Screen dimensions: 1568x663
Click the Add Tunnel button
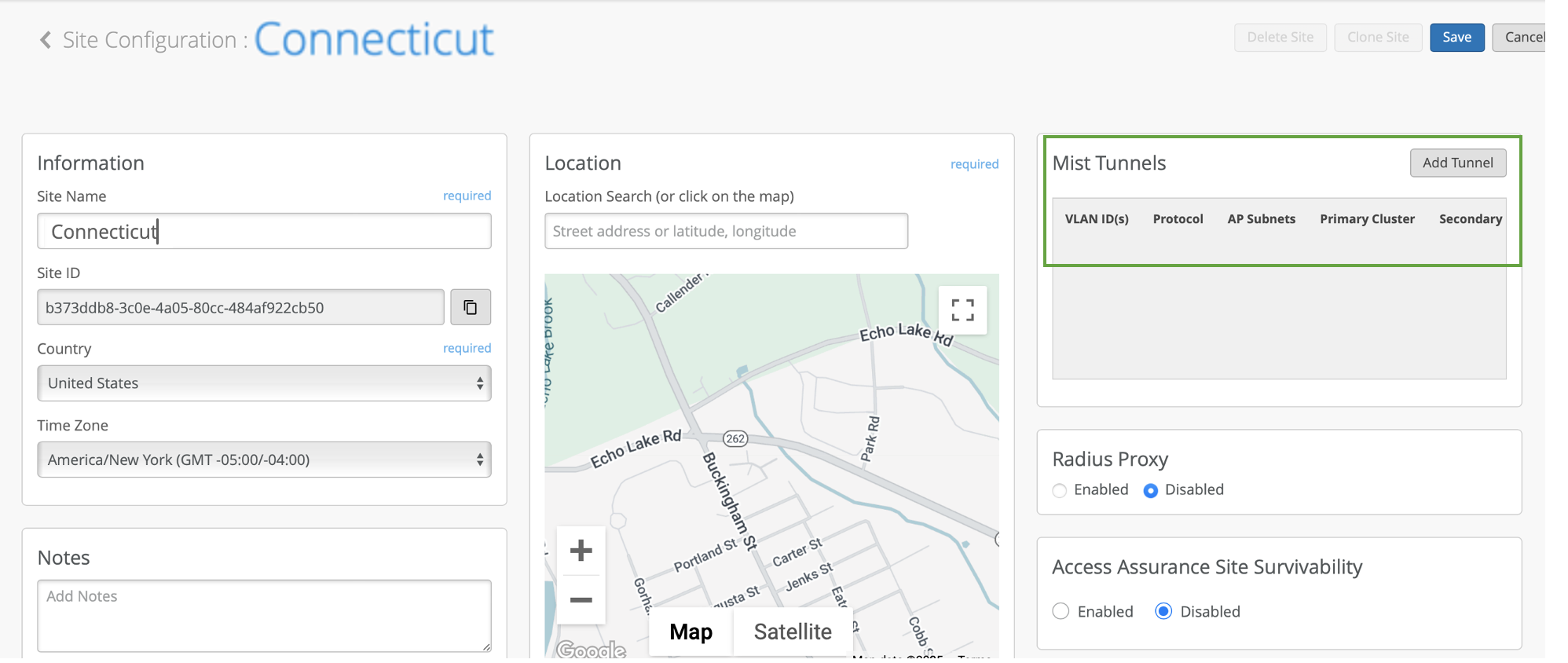coord(1457,163)
